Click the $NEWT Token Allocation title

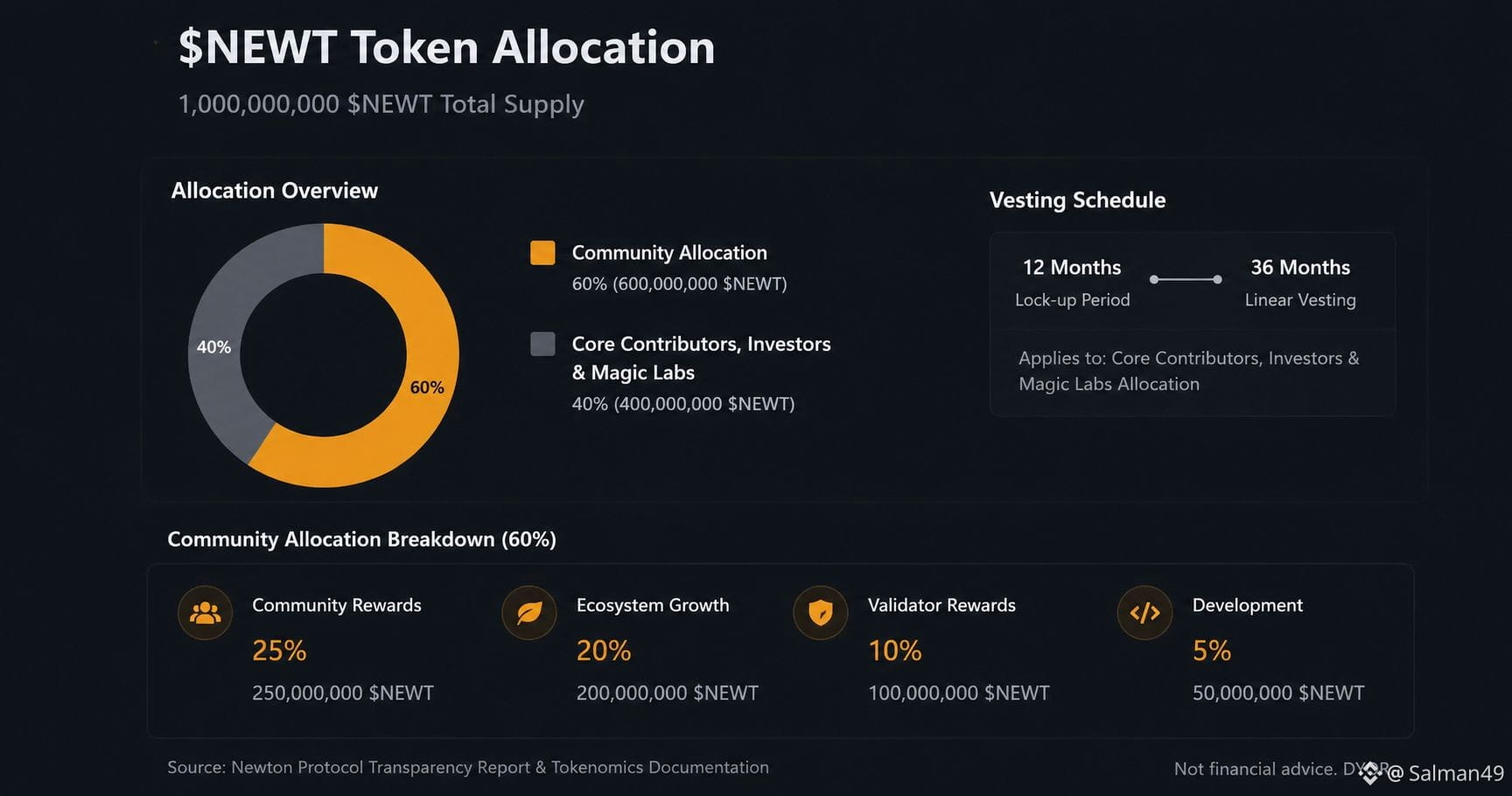tap(446, 47)
